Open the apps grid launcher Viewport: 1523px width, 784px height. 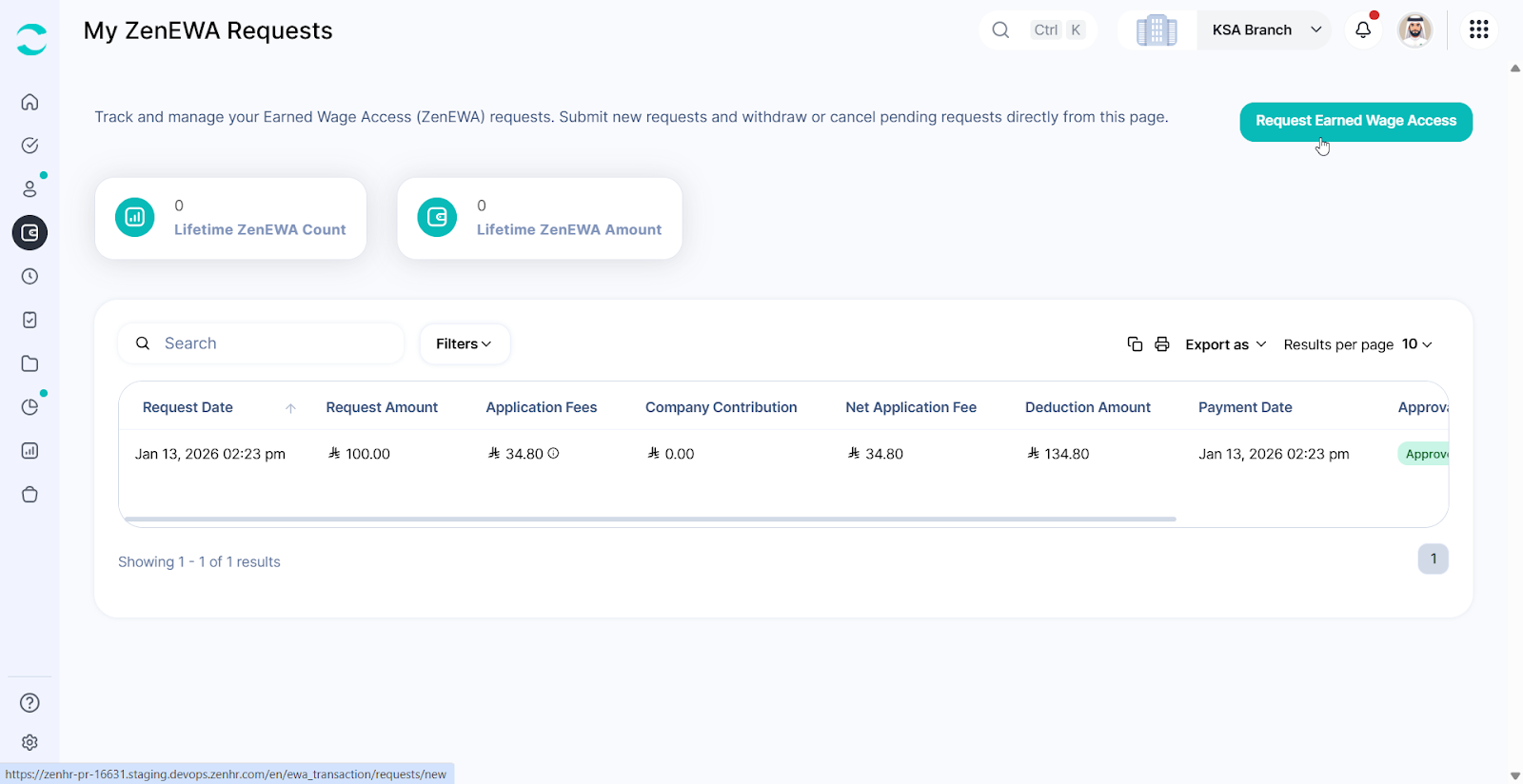point(1478,29)
